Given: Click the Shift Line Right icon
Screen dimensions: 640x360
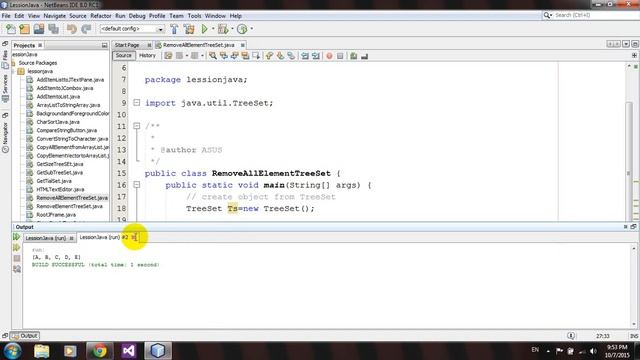Looking at the screenshot, I should [x=316, y=56].
